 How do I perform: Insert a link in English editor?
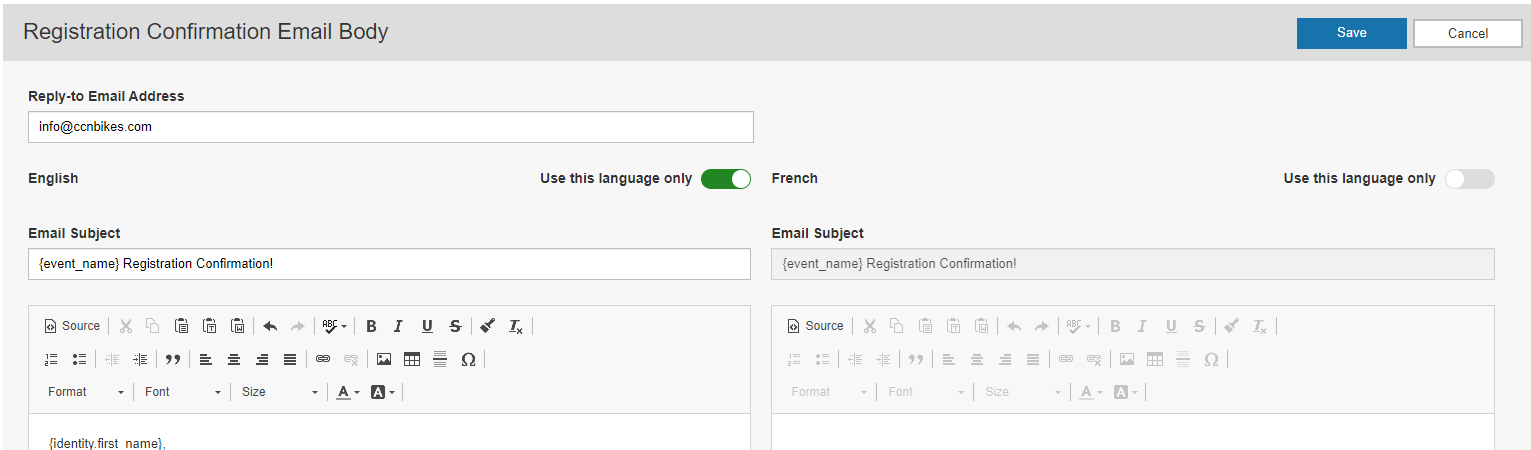[x=323, y=359]
